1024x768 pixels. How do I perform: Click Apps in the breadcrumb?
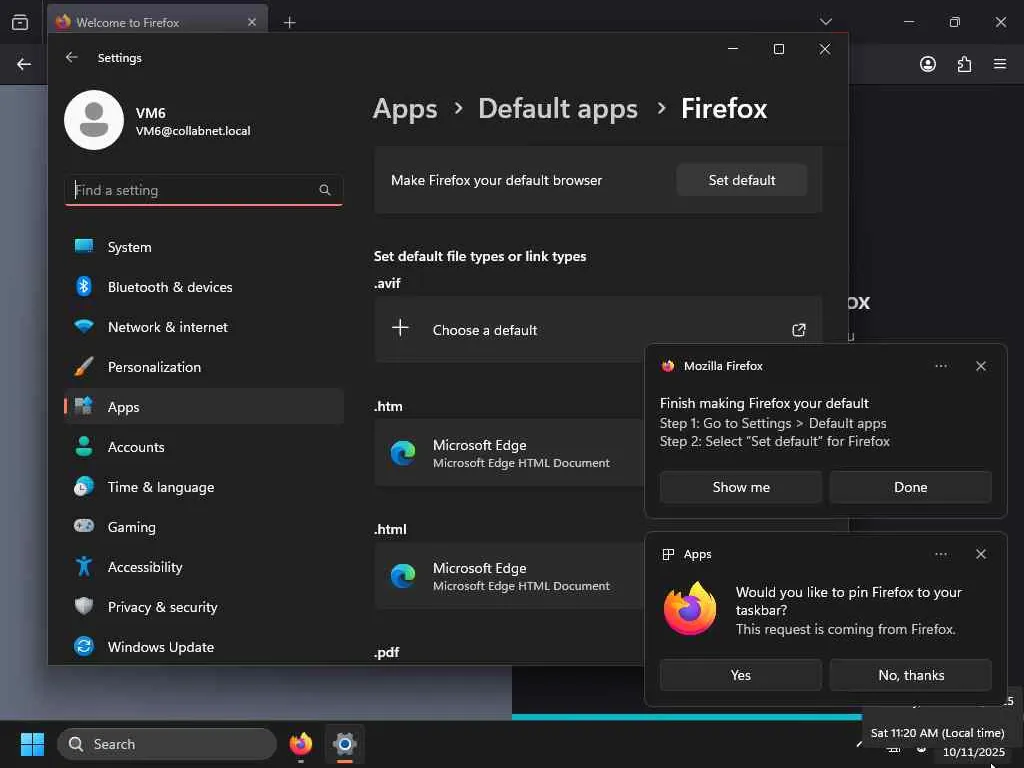pyautogui.click(x=405, y=109)
